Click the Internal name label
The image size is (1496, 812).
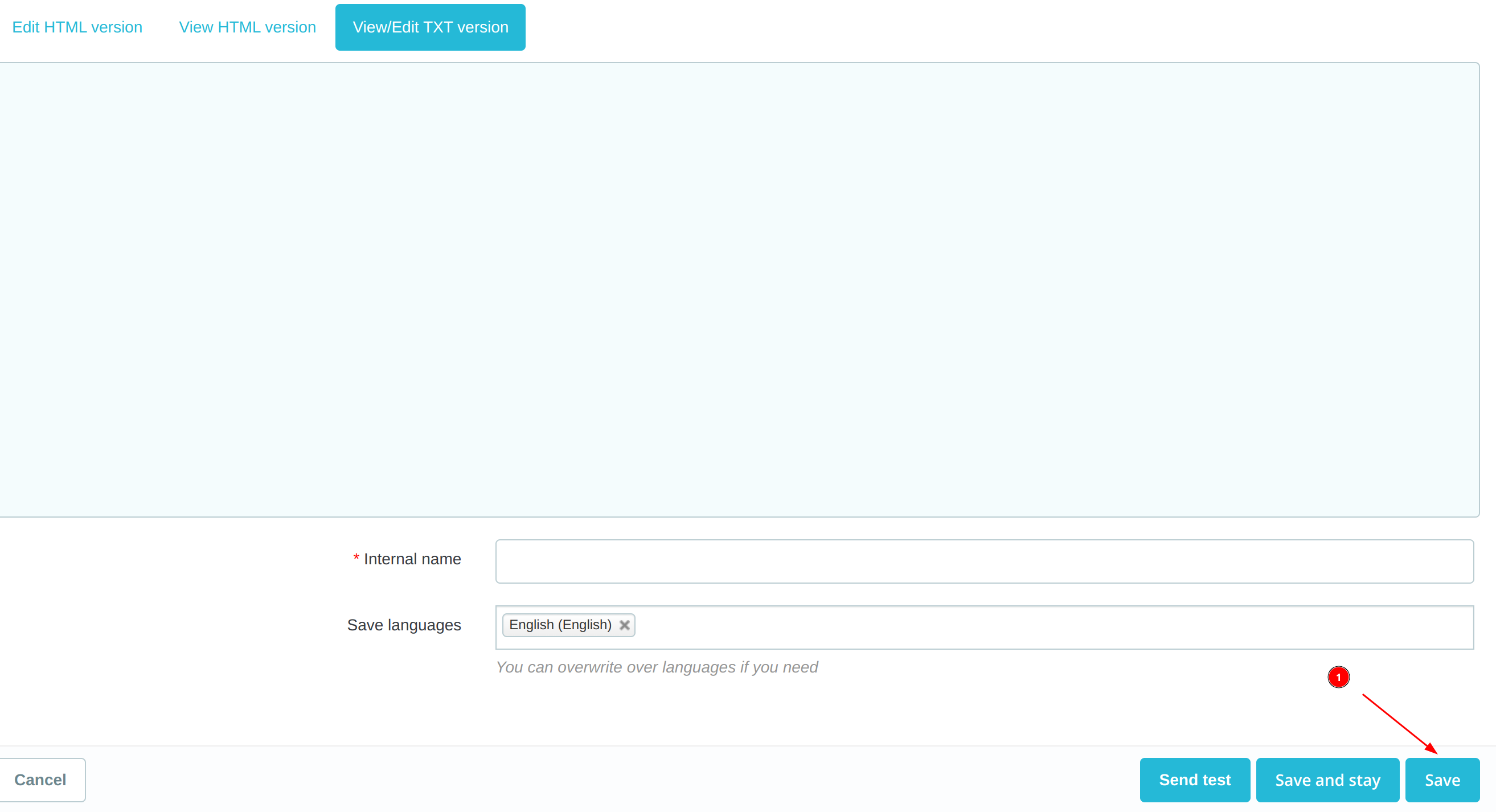412,559
